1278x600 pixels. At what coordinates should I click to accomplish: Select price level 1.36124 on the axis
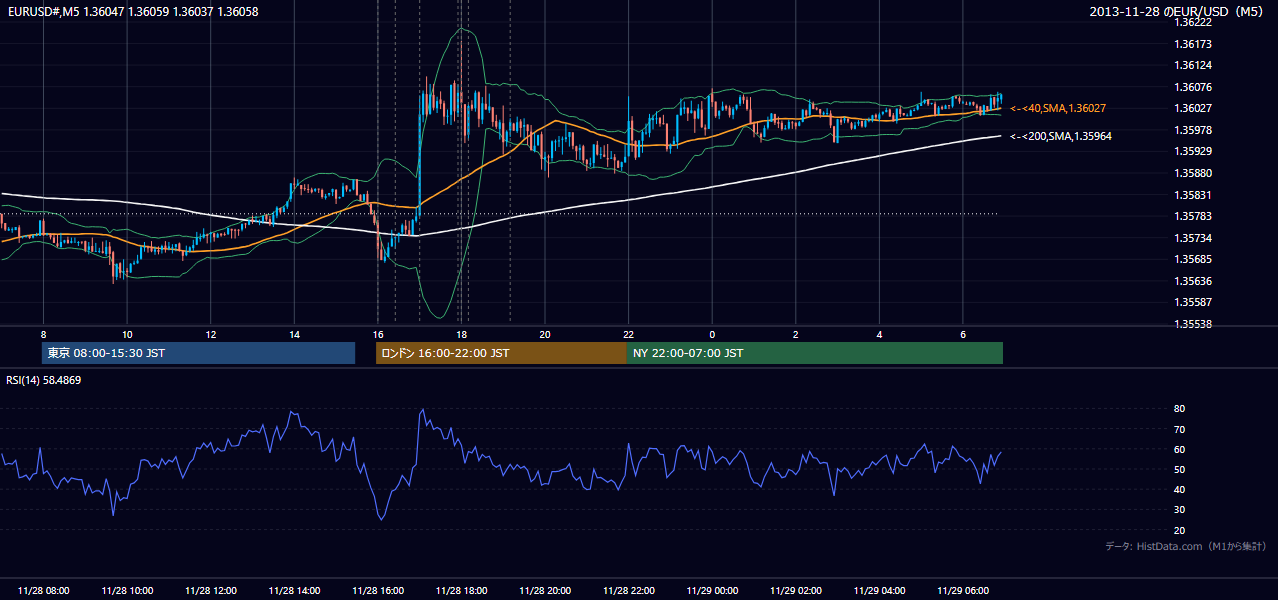[x=1193, y=65]
